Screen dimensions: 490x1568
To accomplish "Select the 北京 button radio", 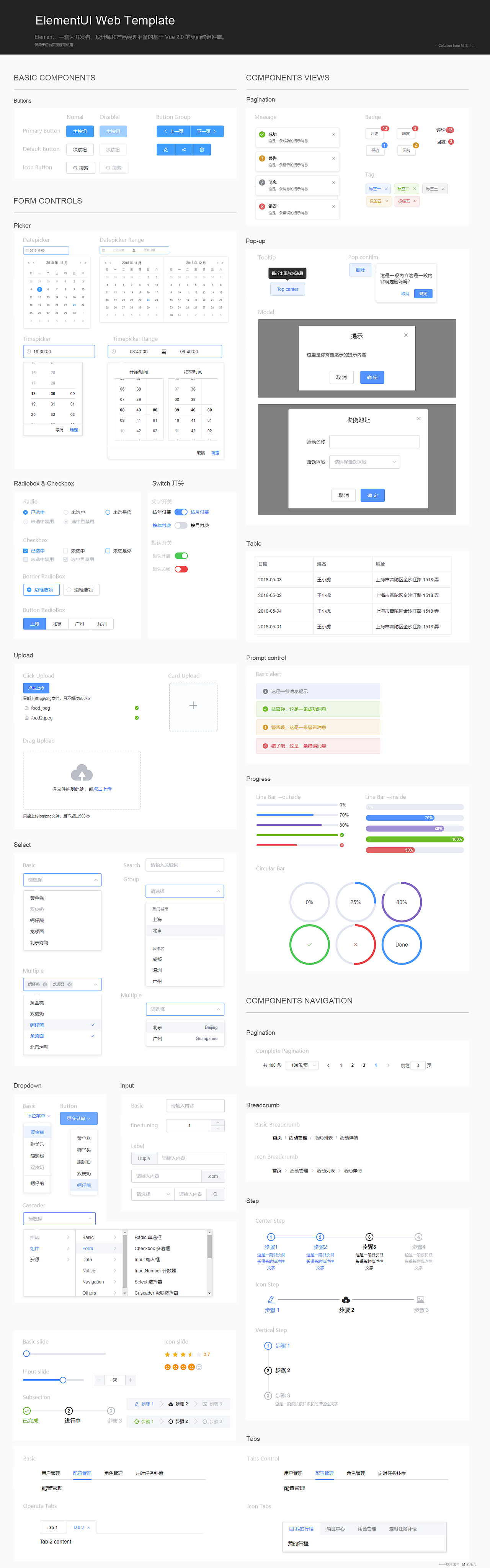I will pos(57,624).
